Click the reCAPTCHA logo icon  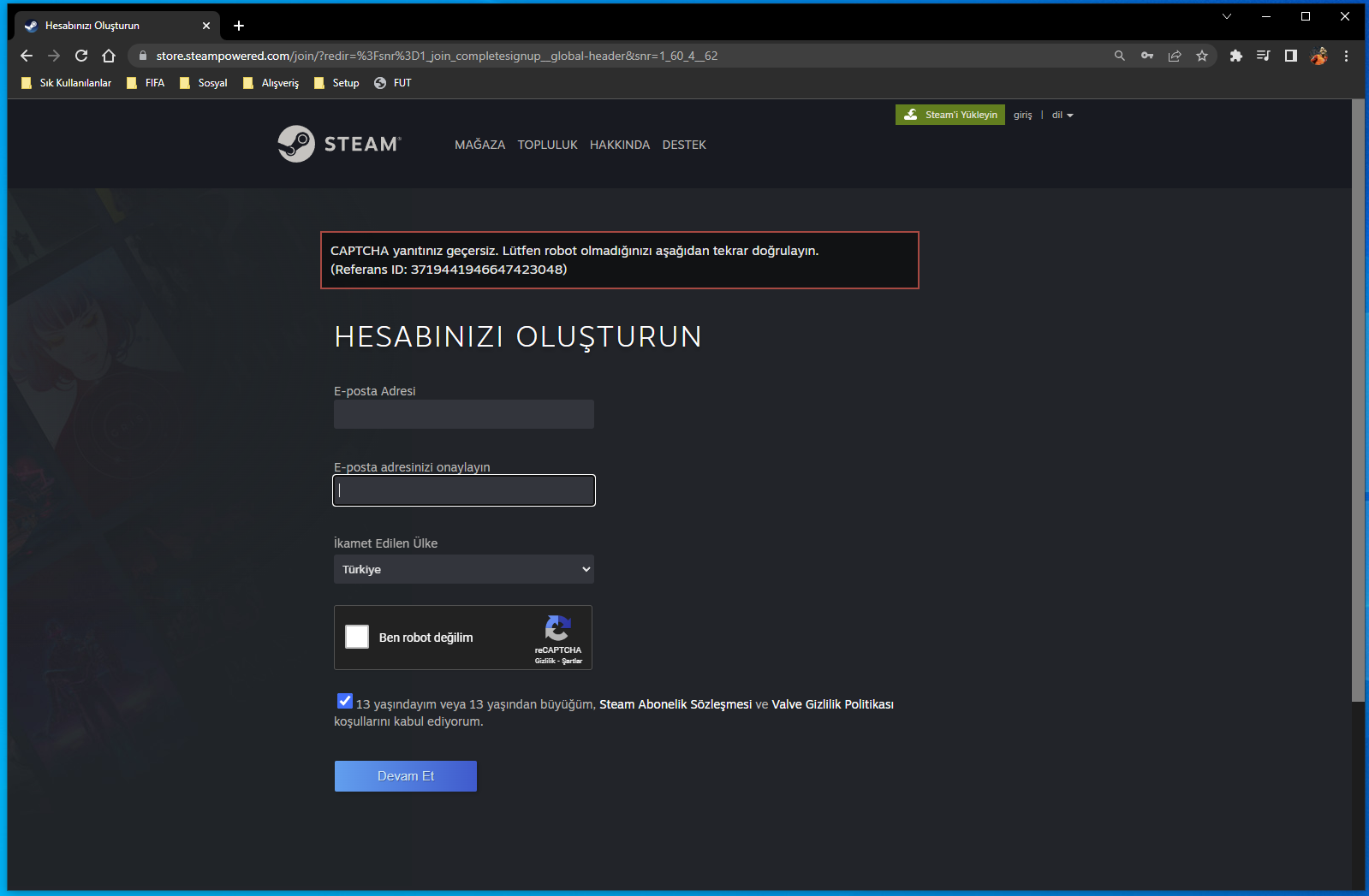pyautogui.click(x=558, y=628)
